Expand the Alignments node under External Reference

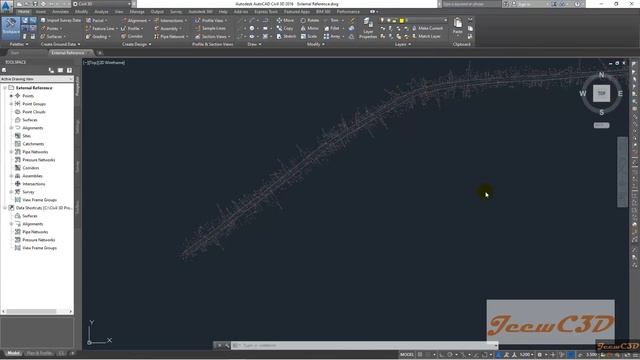(x=11, y=128)
